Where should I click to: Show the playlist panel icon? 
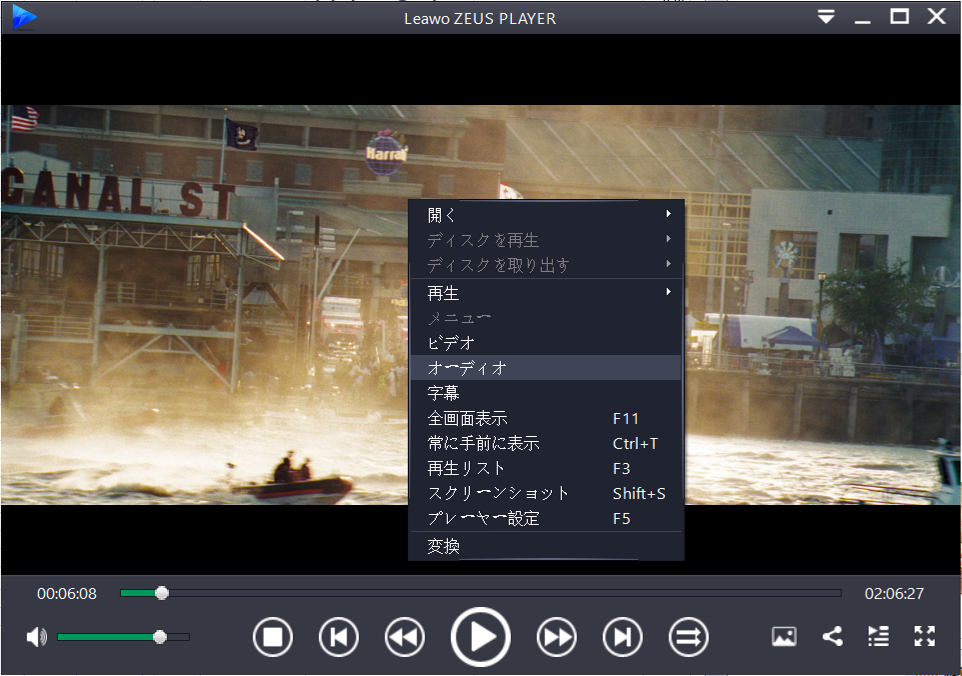tap(879, 636)
